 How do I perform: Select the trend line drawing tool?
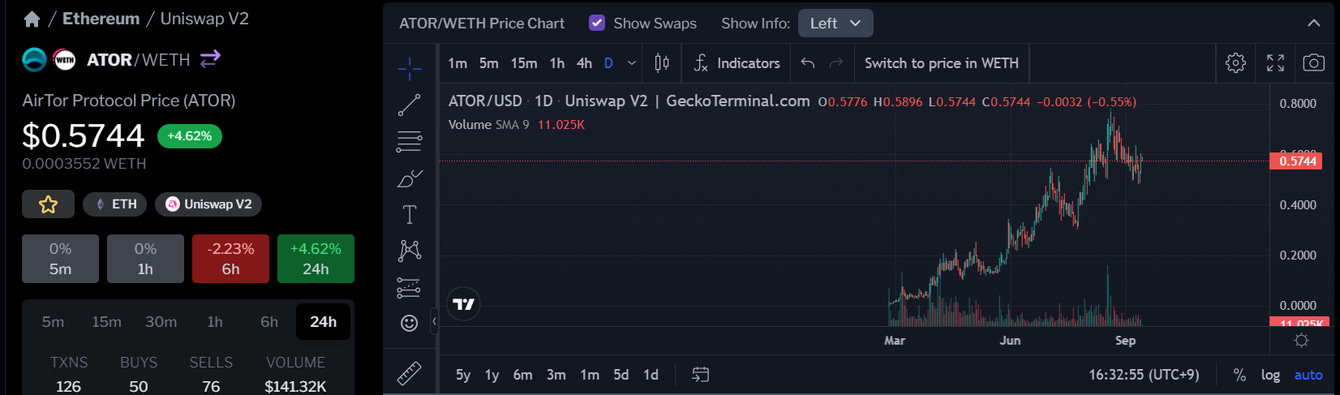point(409,104)
